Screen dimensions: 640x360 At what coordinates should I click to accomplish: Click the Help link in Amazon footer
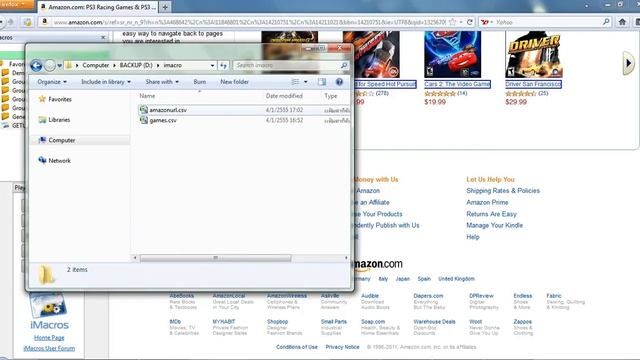473,237
